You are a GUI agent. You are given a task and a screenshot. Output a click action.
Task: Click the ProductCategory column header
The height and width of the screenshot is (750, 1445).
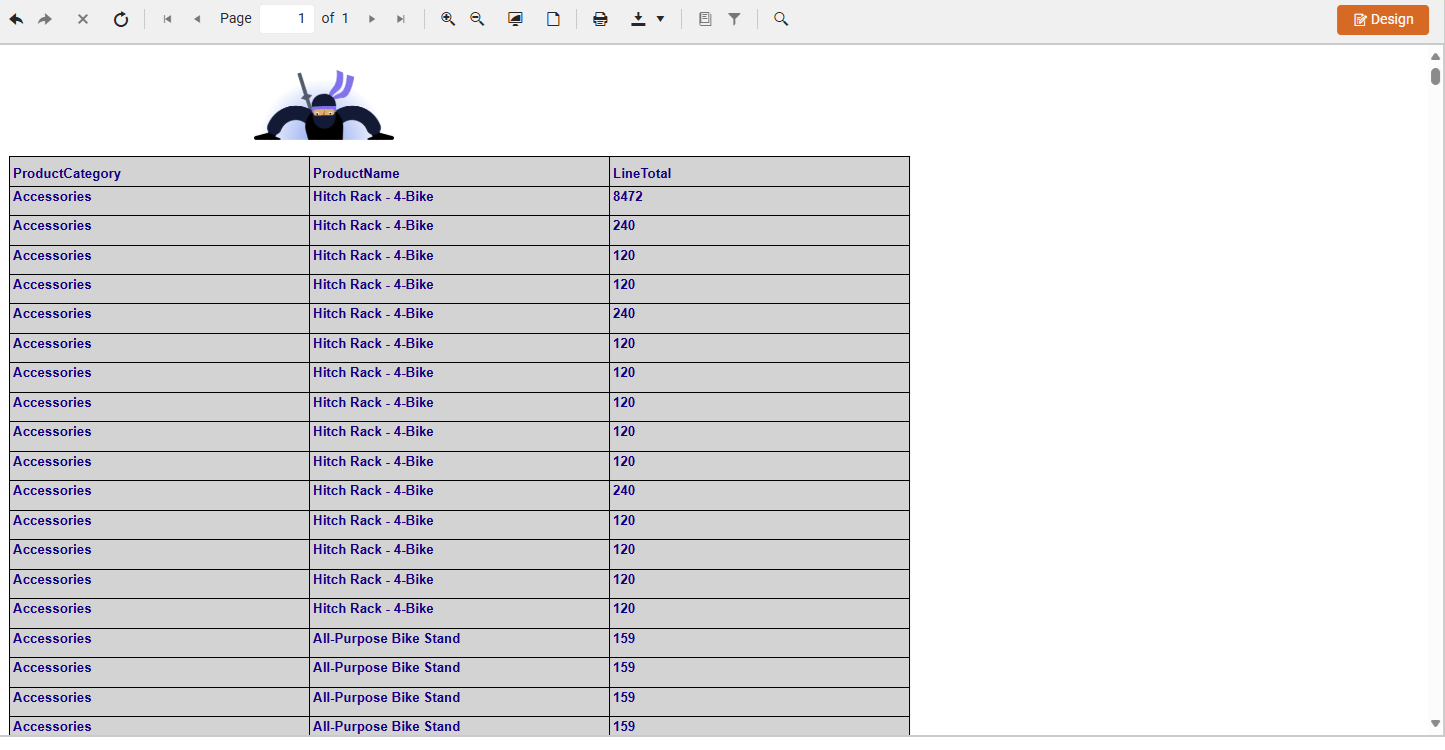coord(67,173)
